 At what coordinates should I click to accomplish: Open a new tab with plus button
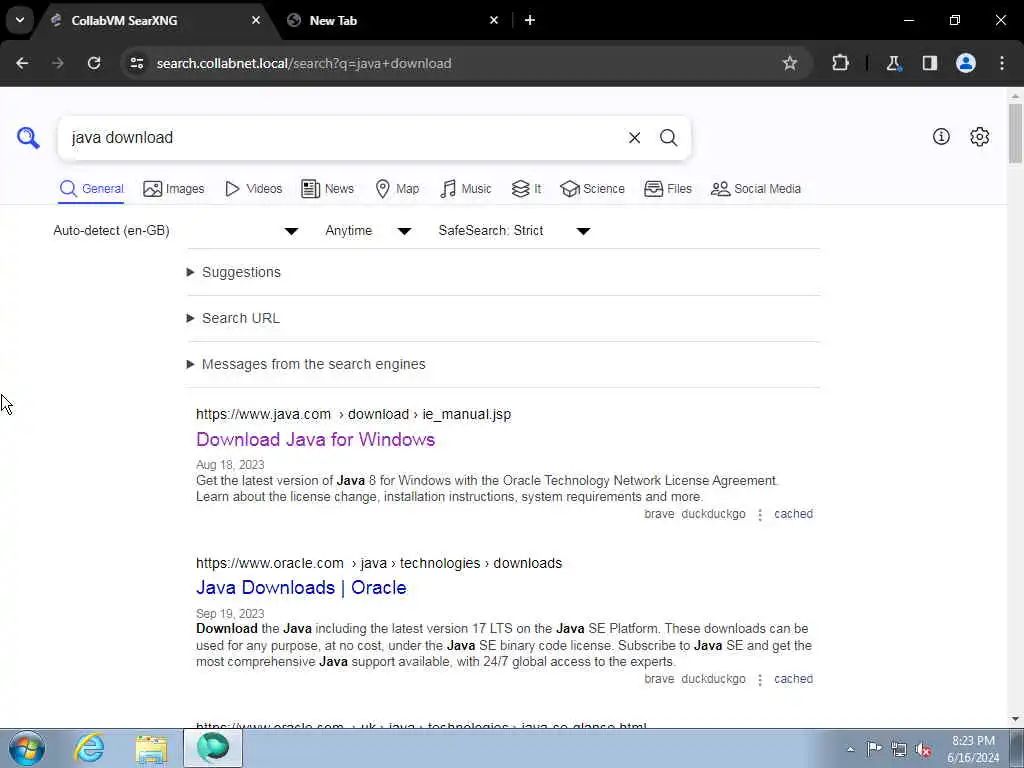pos(530,20)
